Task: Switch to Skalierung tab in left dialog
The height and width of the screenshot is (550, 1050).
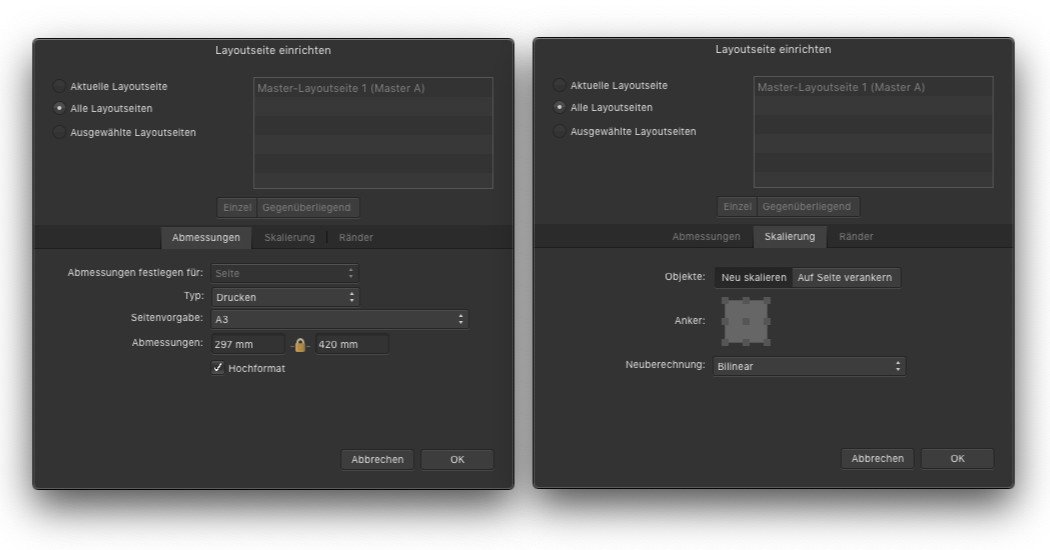Action: tap(289, 238)
